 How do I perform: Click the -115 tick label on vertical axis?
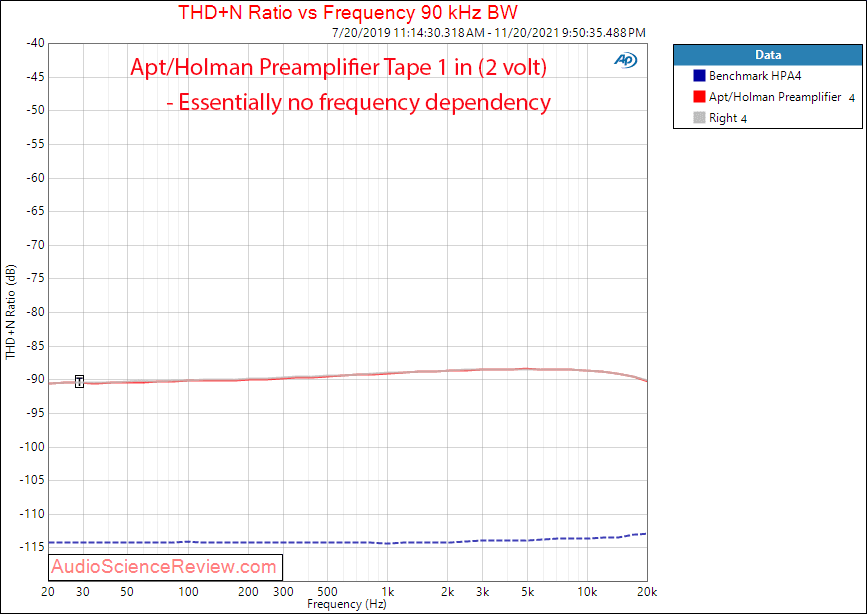point(32,547)
